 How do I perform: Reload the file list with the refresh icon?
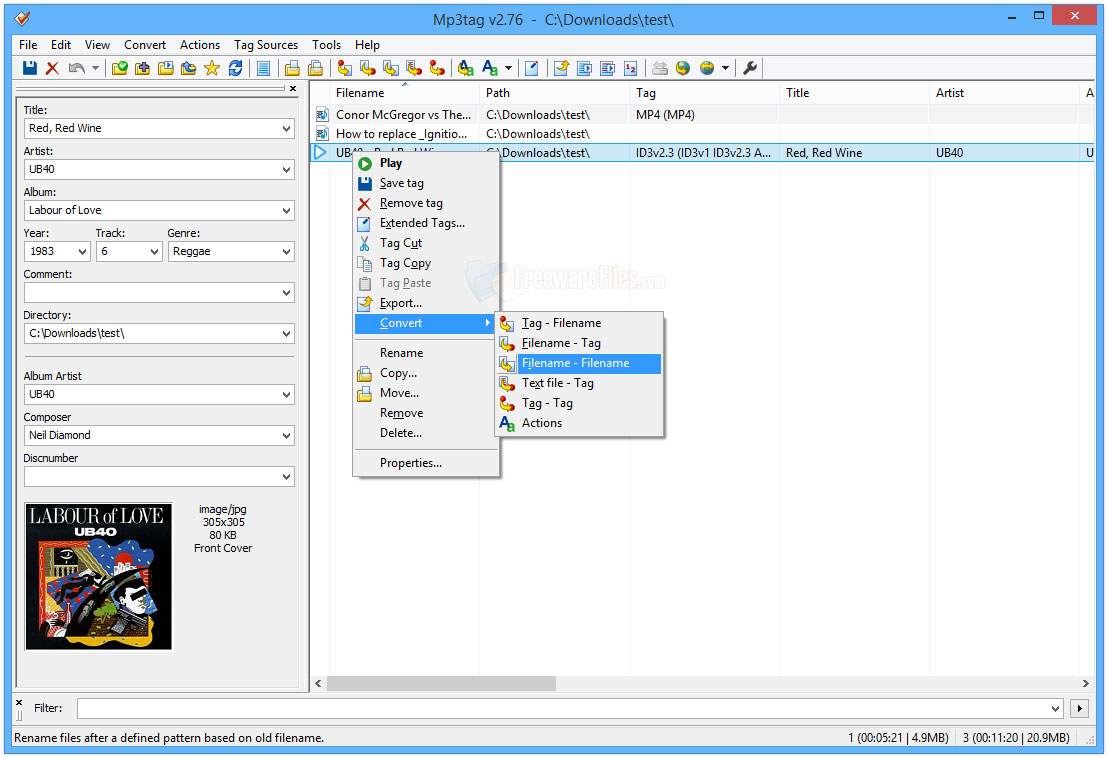point(236,67)
